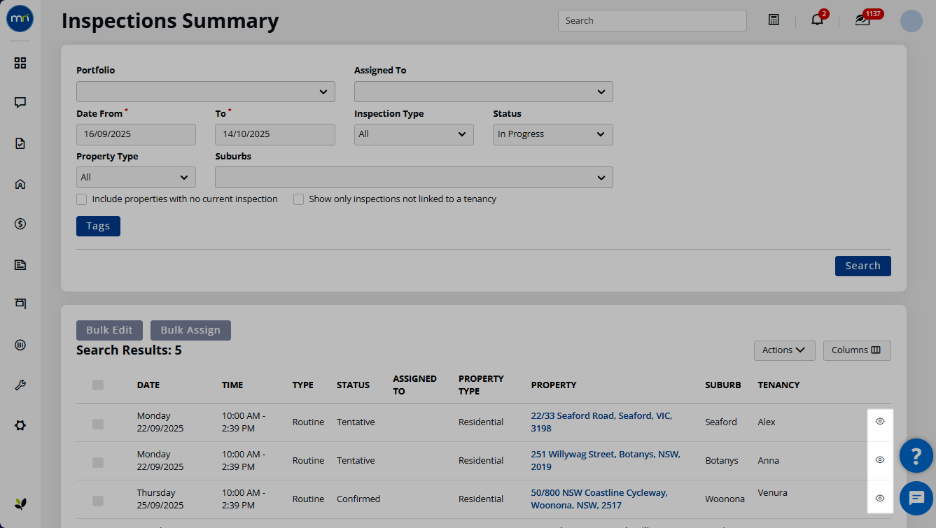Open the Inspection Type dropdown
Viewport: 936px width, 528px height.
tap(414, 134)
